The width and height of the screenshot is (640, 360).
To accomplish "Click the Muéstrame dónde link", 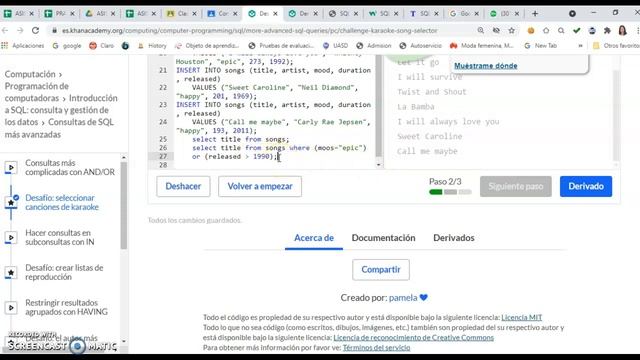I will click(x=486, y=66).
